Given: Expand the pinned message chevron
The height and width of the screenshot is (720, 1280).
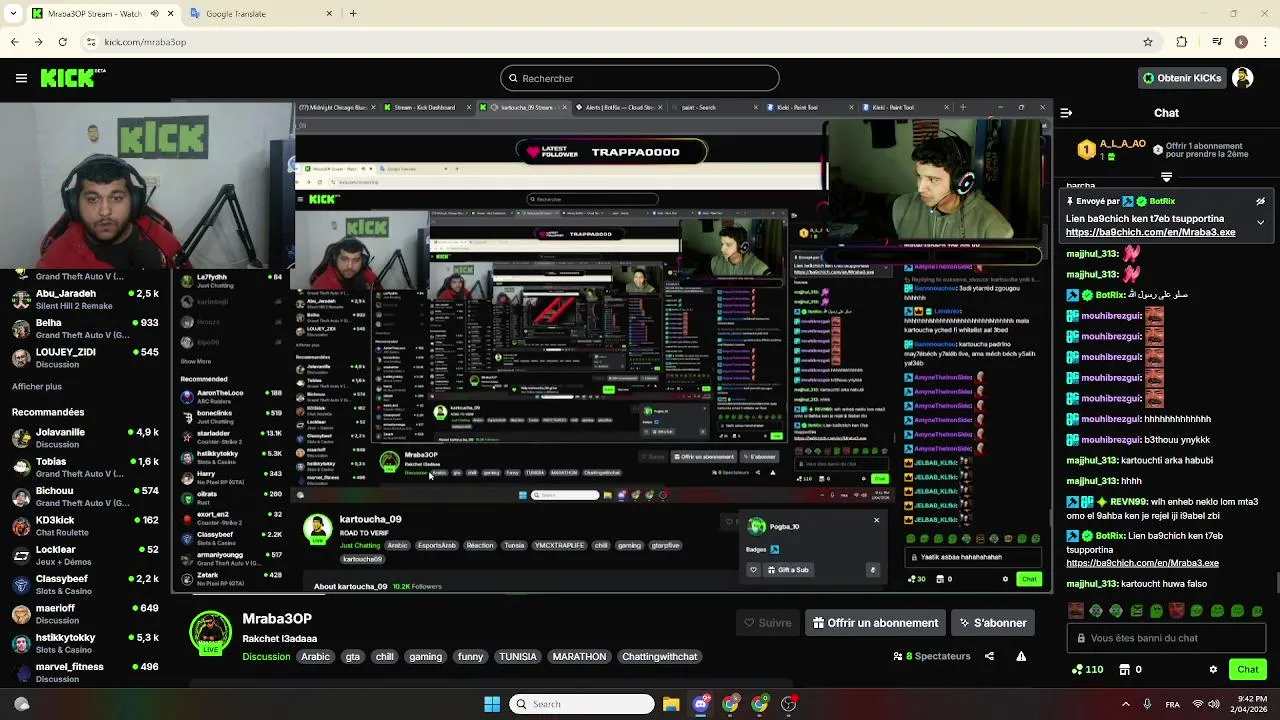Looking at the screenshot, I should [x=1260, y=222].
